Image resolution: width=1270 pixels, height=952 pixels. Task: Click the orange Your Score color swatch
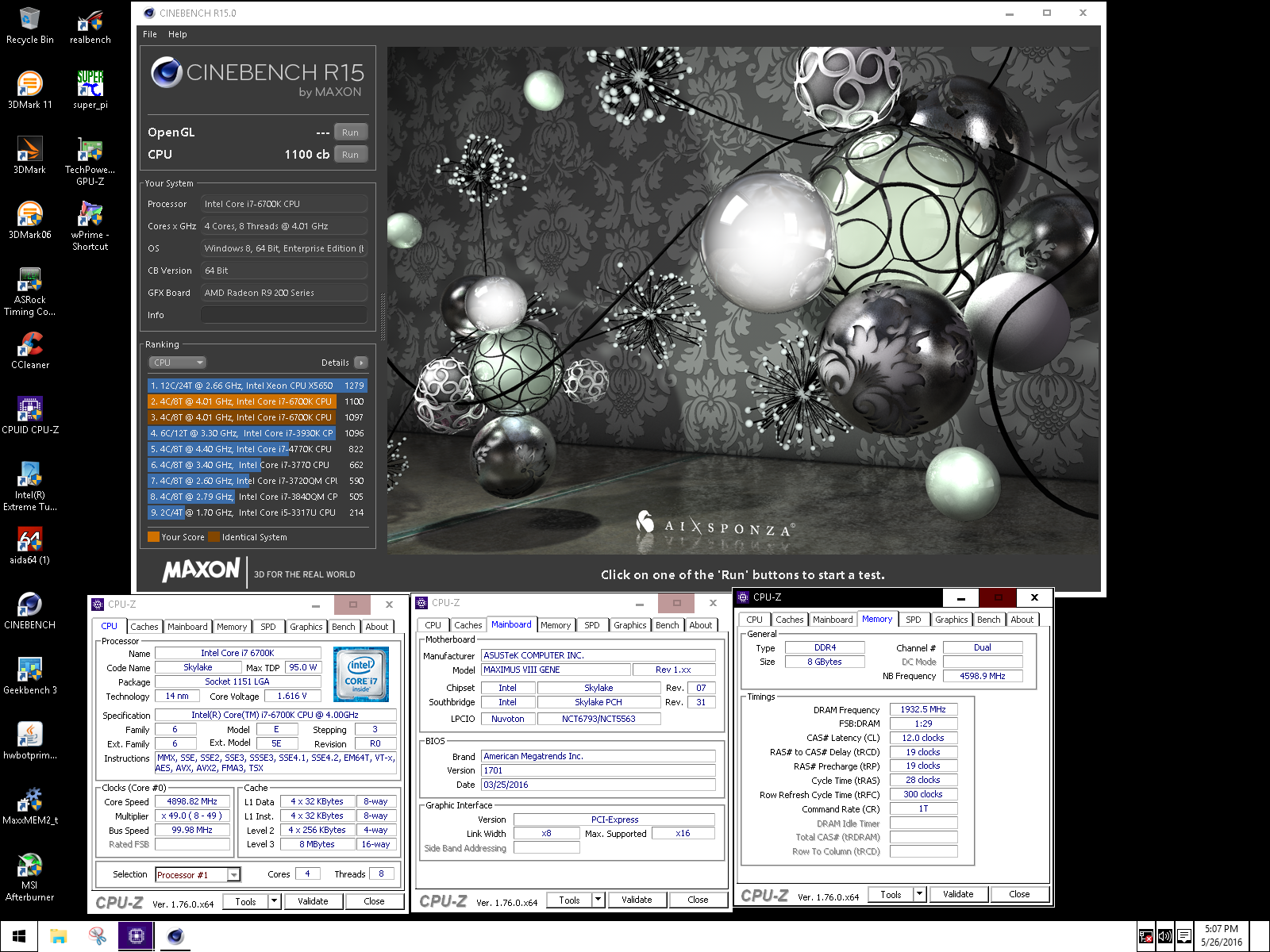coord(154,537)
